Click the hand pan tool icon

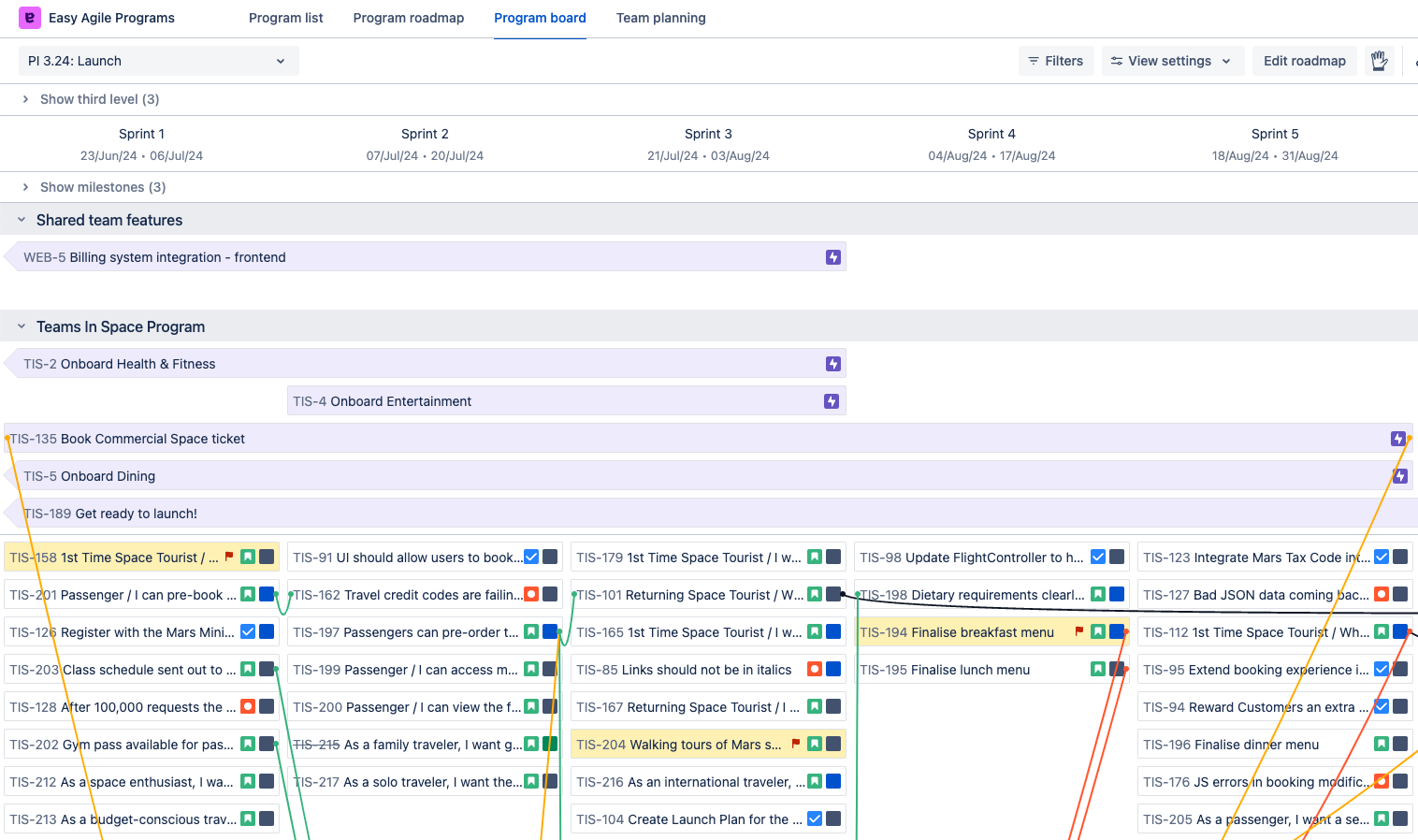pos(1379,61)
